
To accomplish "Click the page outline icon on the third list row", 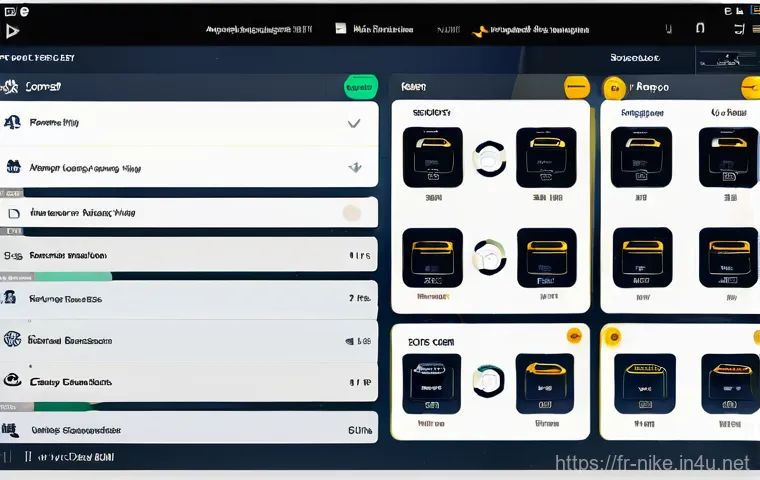I will pos(14,213).
